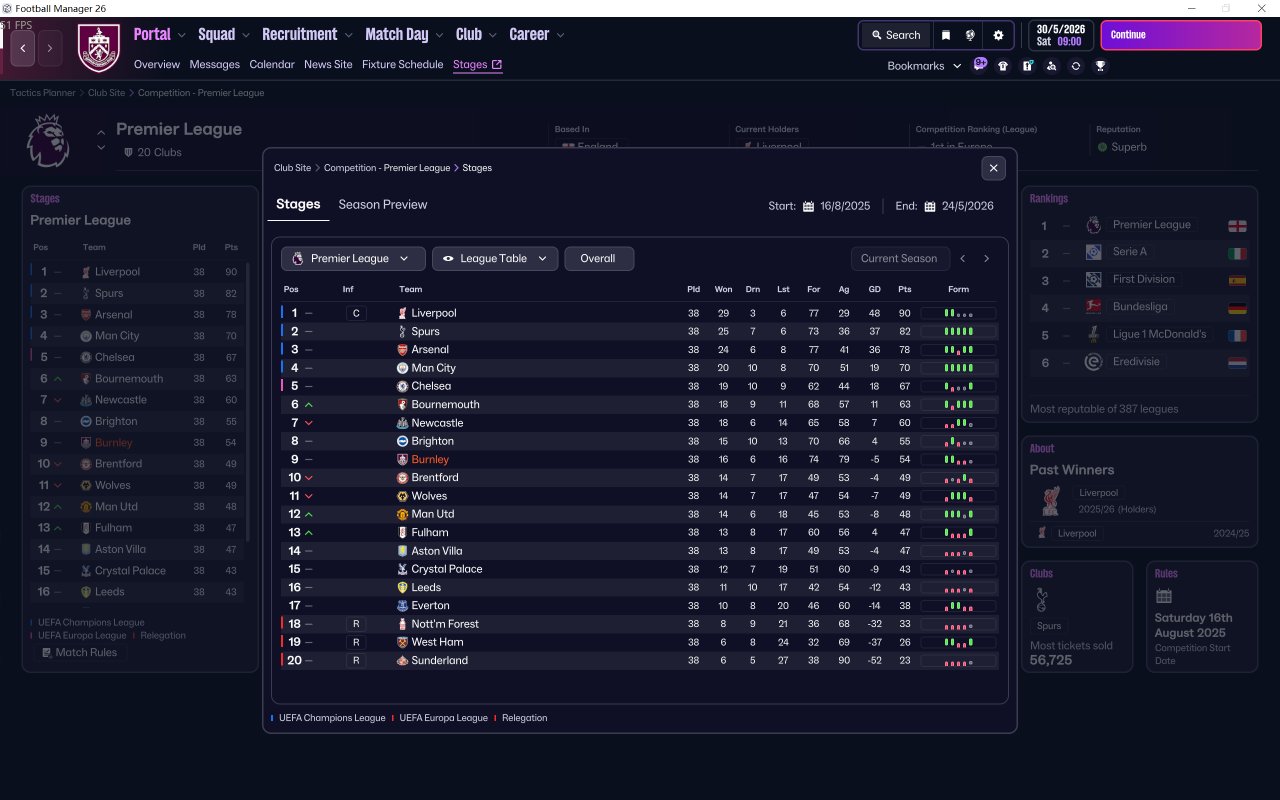Switch to the Season Preview tab
The height and width of the screenshot is (800, 1280).
[383, 205]
